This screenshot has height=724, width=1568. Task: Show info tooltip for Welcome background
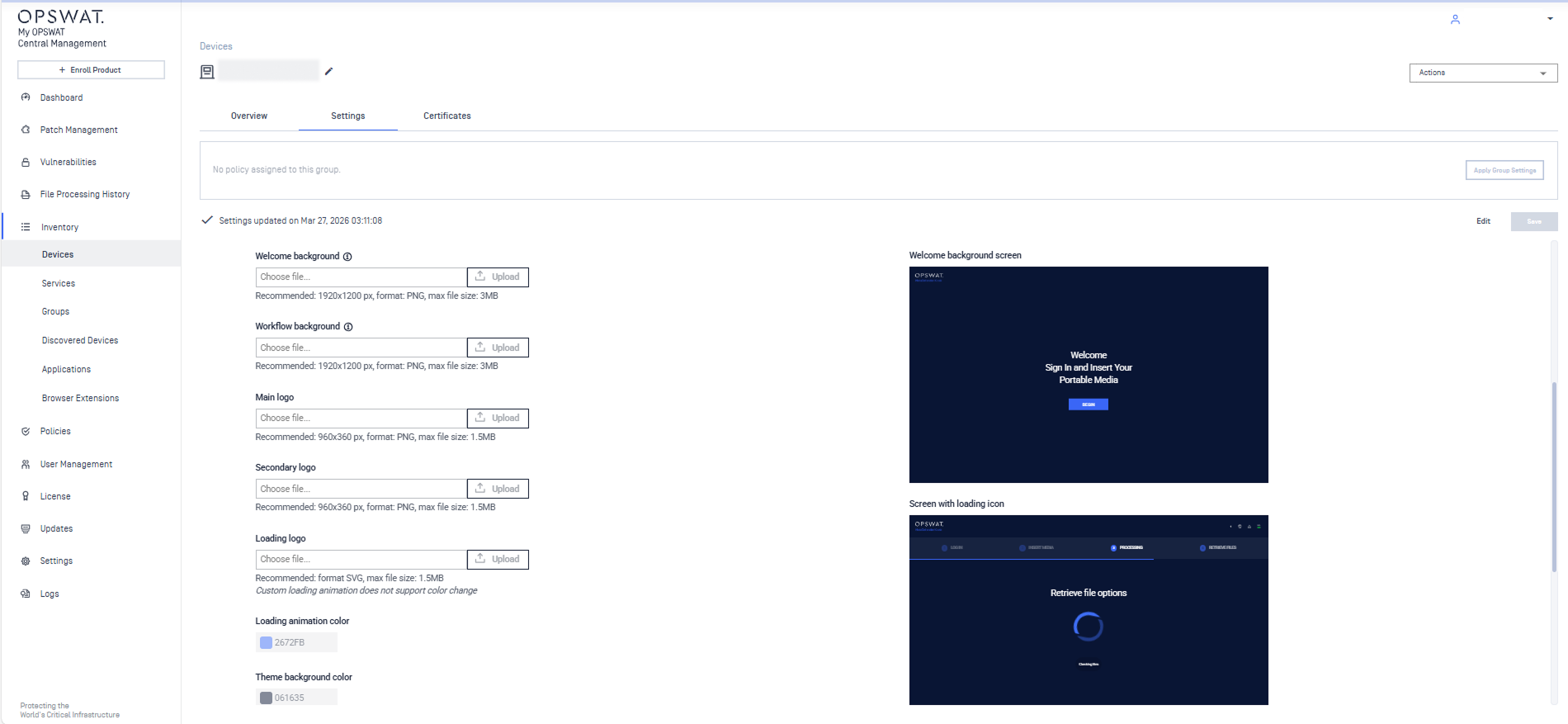pos(347,257)
